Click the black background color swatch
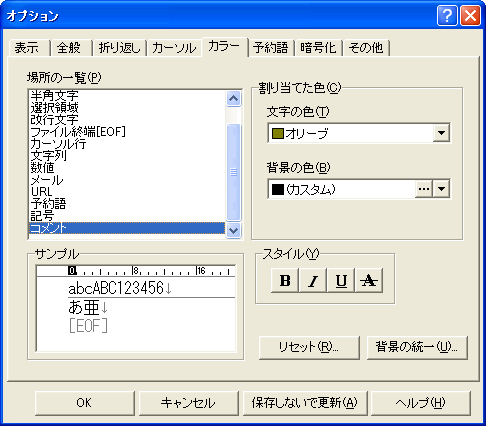The width and height of the screenshot is (486, 426). pos(278,189)
